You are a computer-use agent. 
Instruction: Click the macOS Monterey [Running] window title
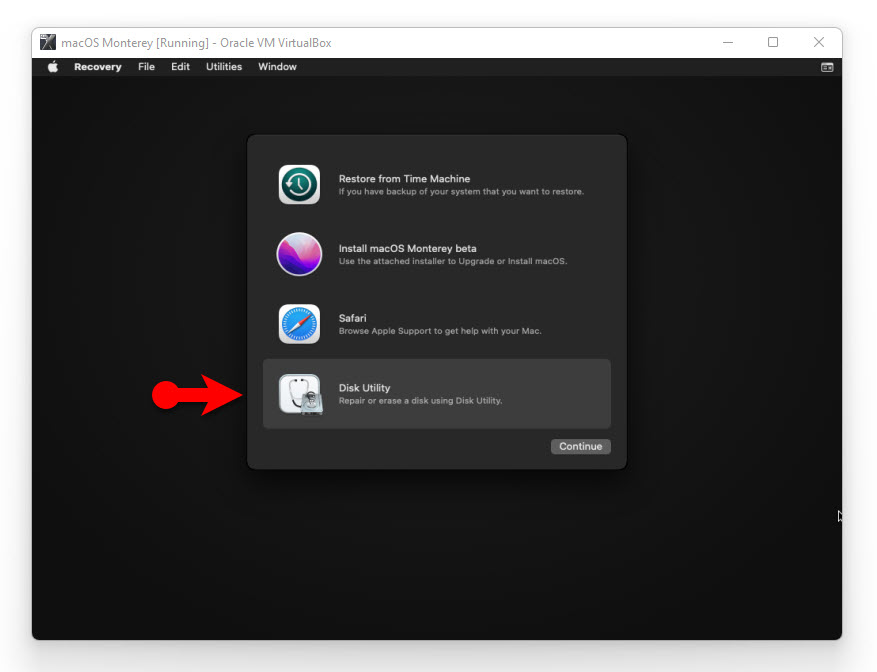pyautogui.click(x=196, y=43)
